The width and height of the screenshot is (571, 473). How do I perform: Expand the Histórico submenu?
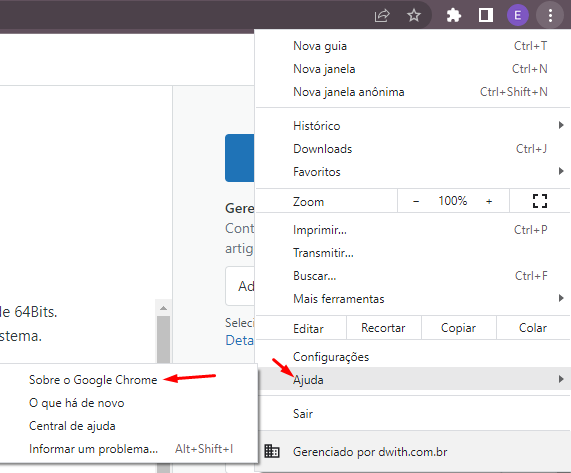[413, 126]
